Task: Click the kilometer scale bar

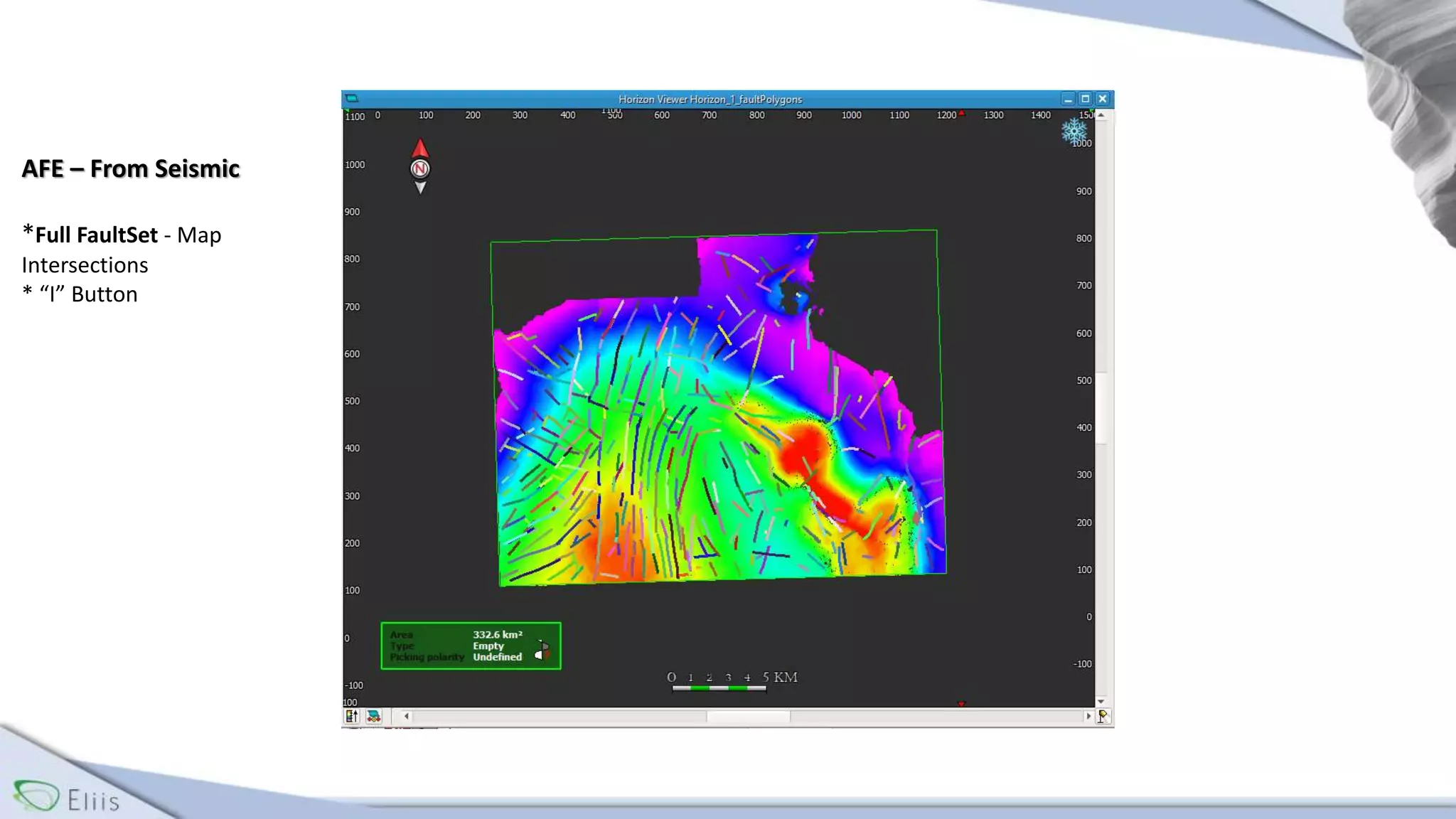Action: click(x=719, y=687)
